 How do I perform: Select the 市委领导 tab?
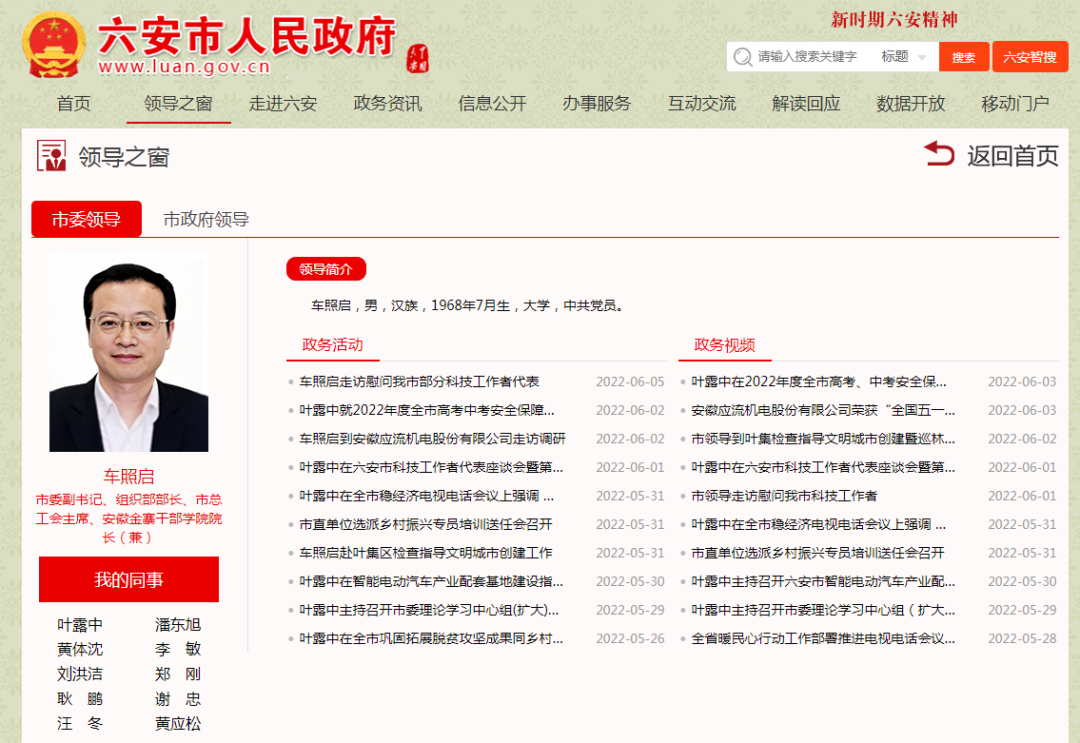(x=86, y=220)
